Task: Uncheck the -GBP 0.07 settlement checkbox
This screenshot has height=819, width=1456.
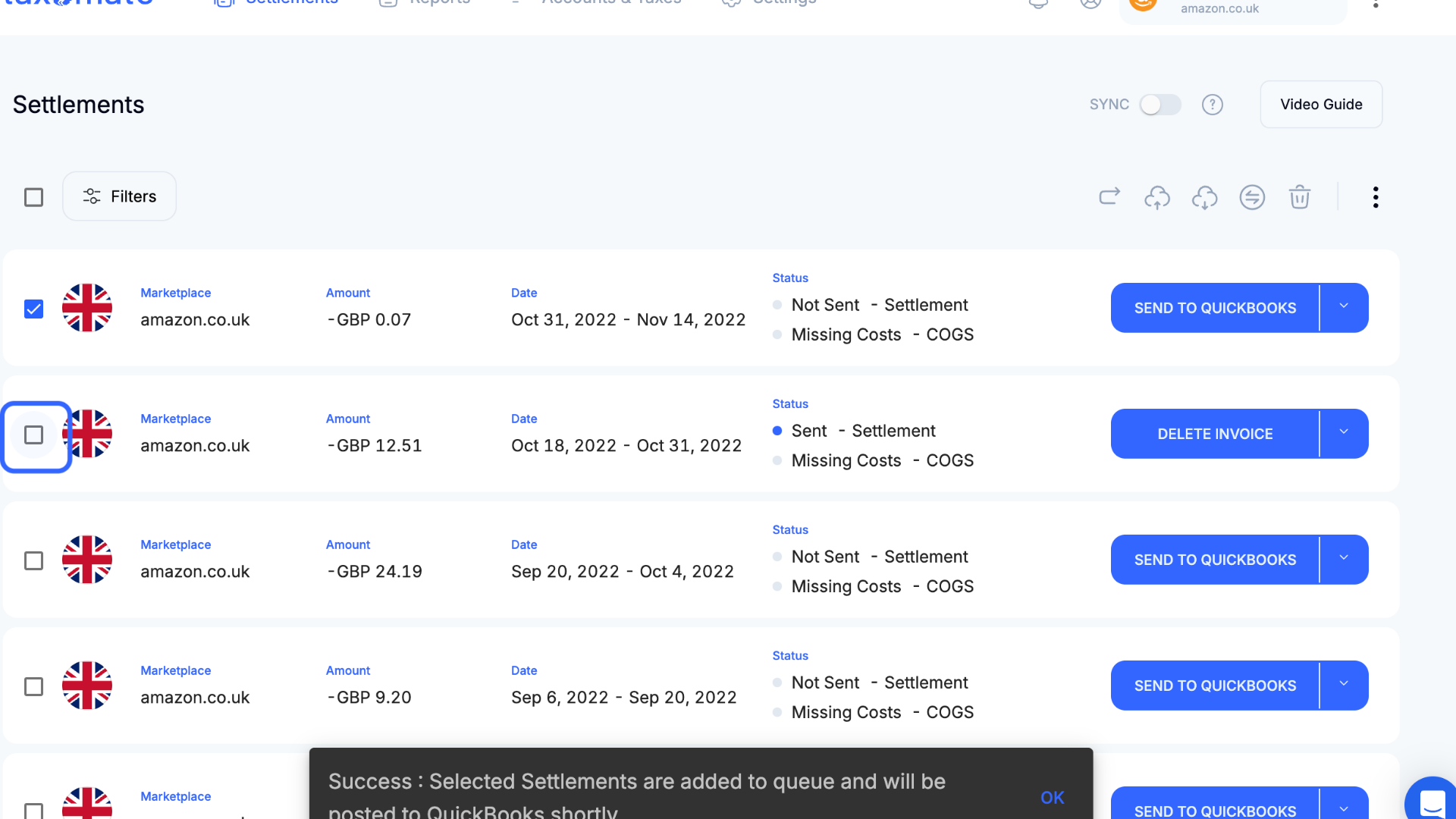Action: coord(33,309)
